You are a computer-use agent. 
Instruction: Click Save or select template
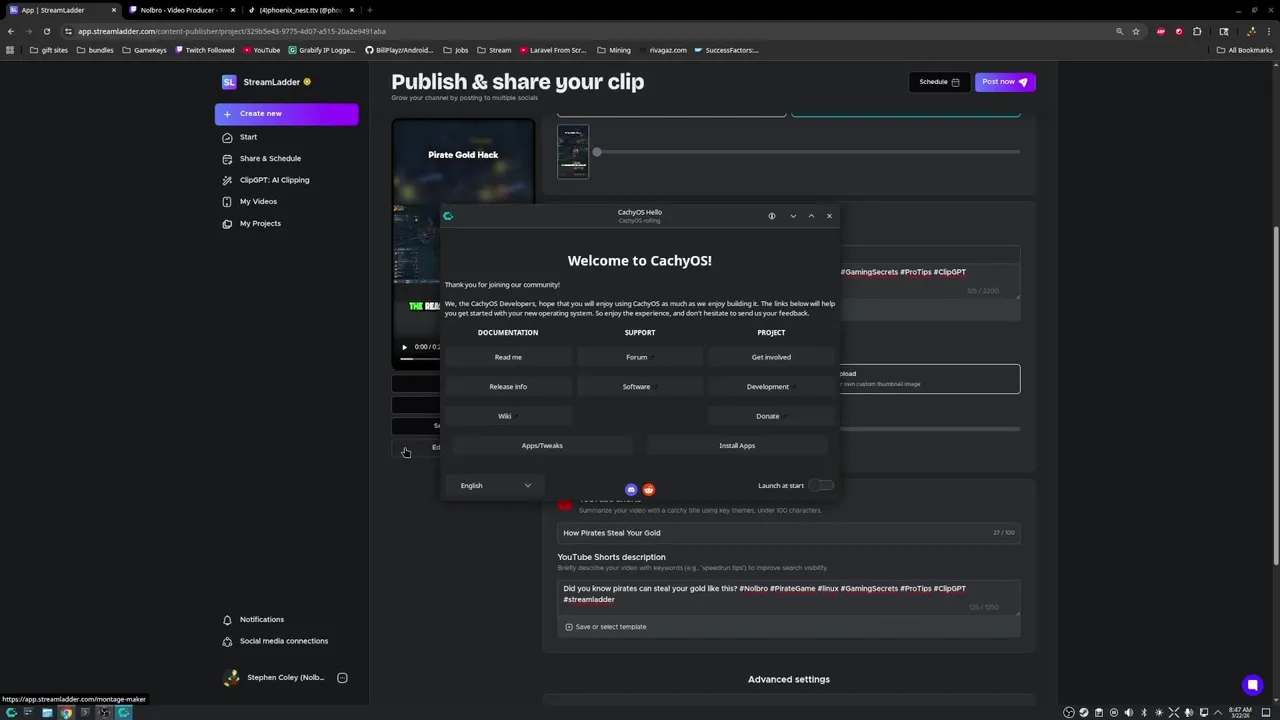coord(606,627)
